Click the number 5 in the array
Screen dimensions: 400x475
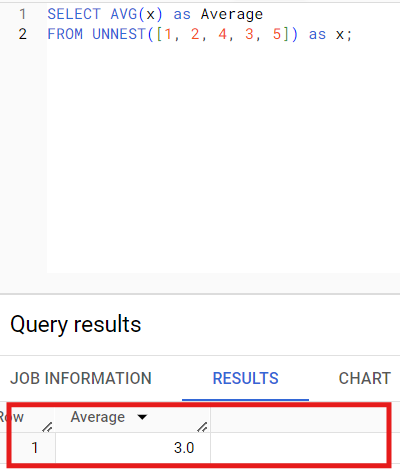[x=277, y=34]
